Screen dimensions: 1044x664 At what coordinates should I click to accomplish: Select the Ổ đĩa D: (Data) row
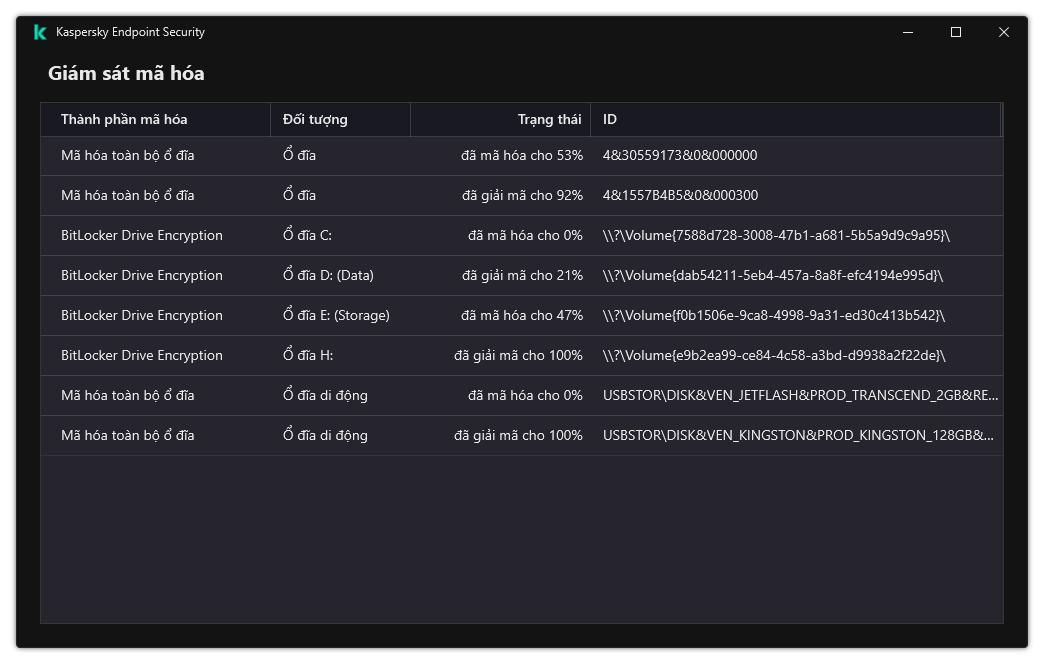(328, 275)
